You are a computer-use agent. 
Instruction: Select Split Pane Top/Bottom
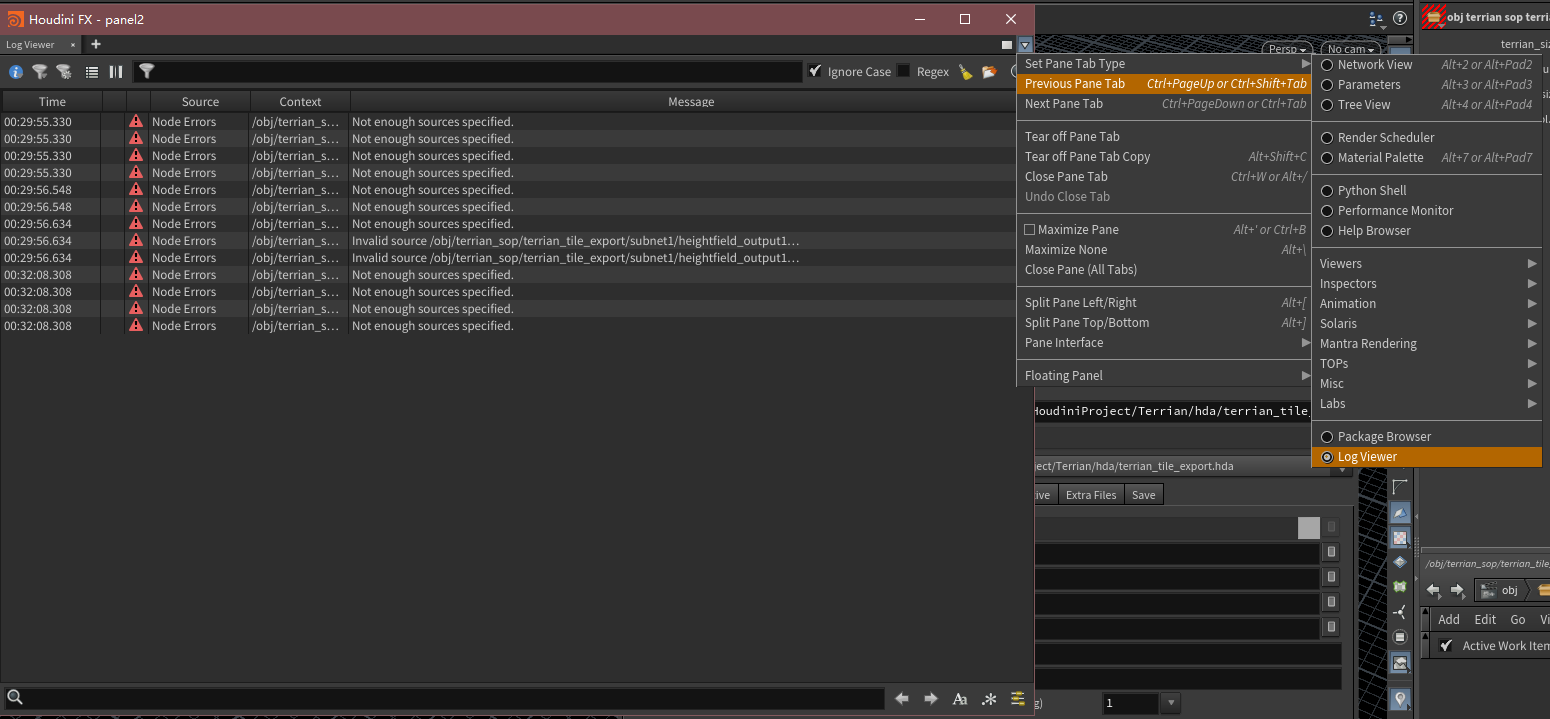click(x=1165, y=323)
